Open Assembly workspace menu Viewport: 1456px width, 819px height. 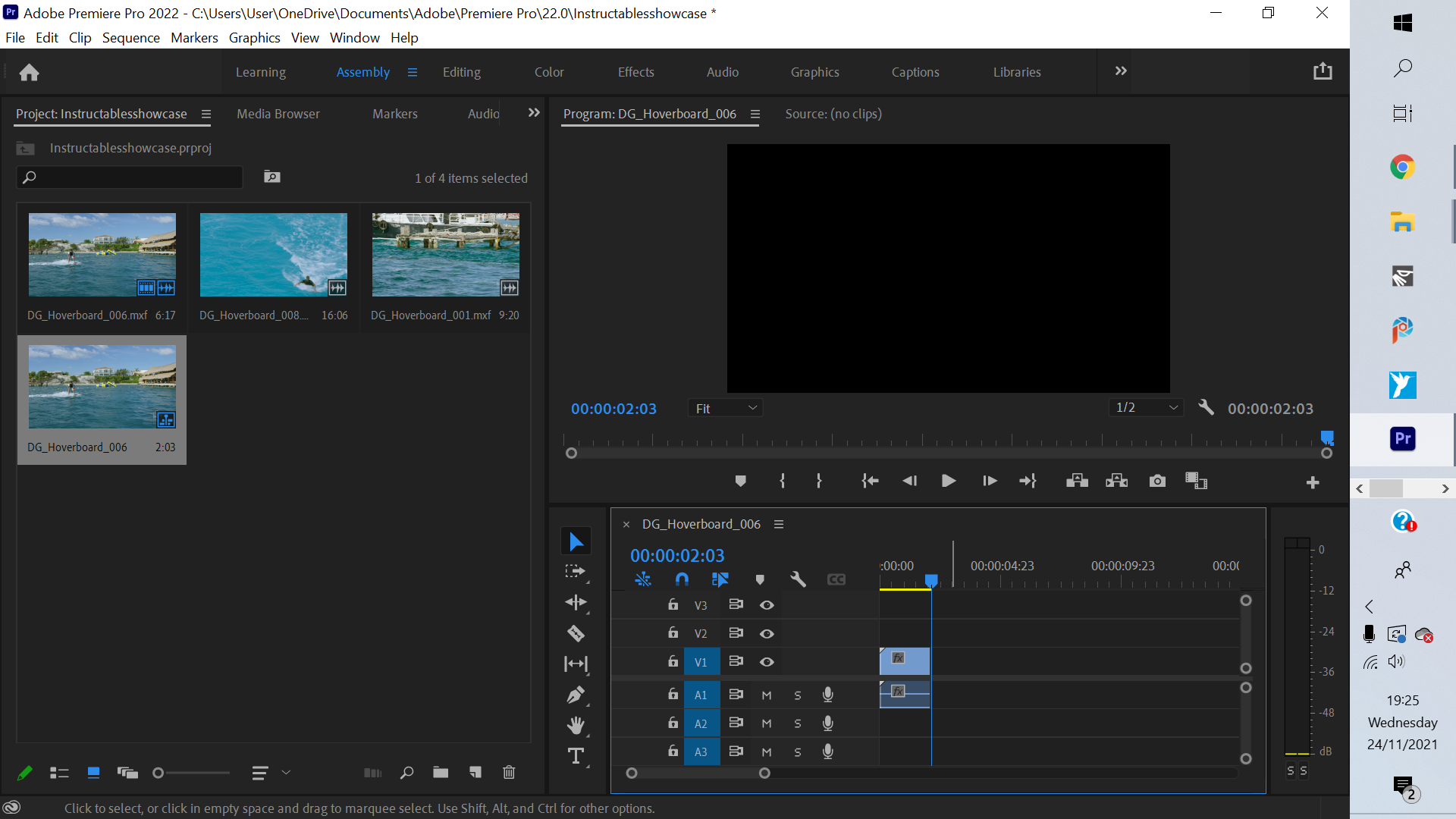pos(413,72)
